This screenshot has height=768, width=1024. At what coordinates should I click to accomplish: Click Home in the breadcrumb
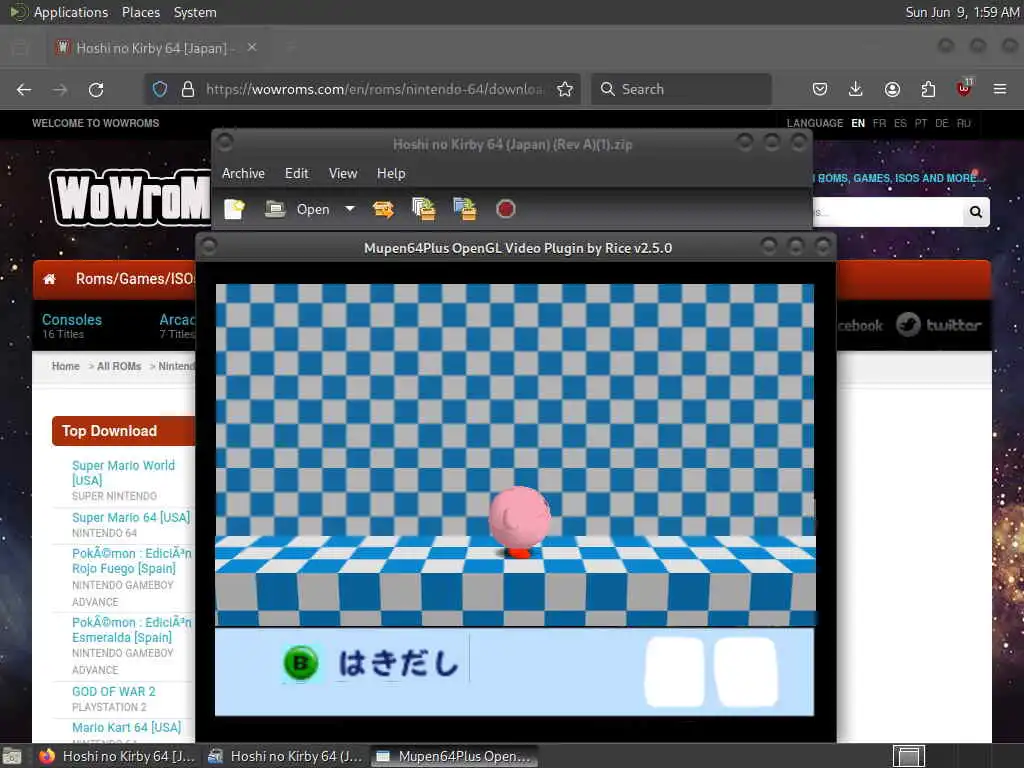pos(65,366)
